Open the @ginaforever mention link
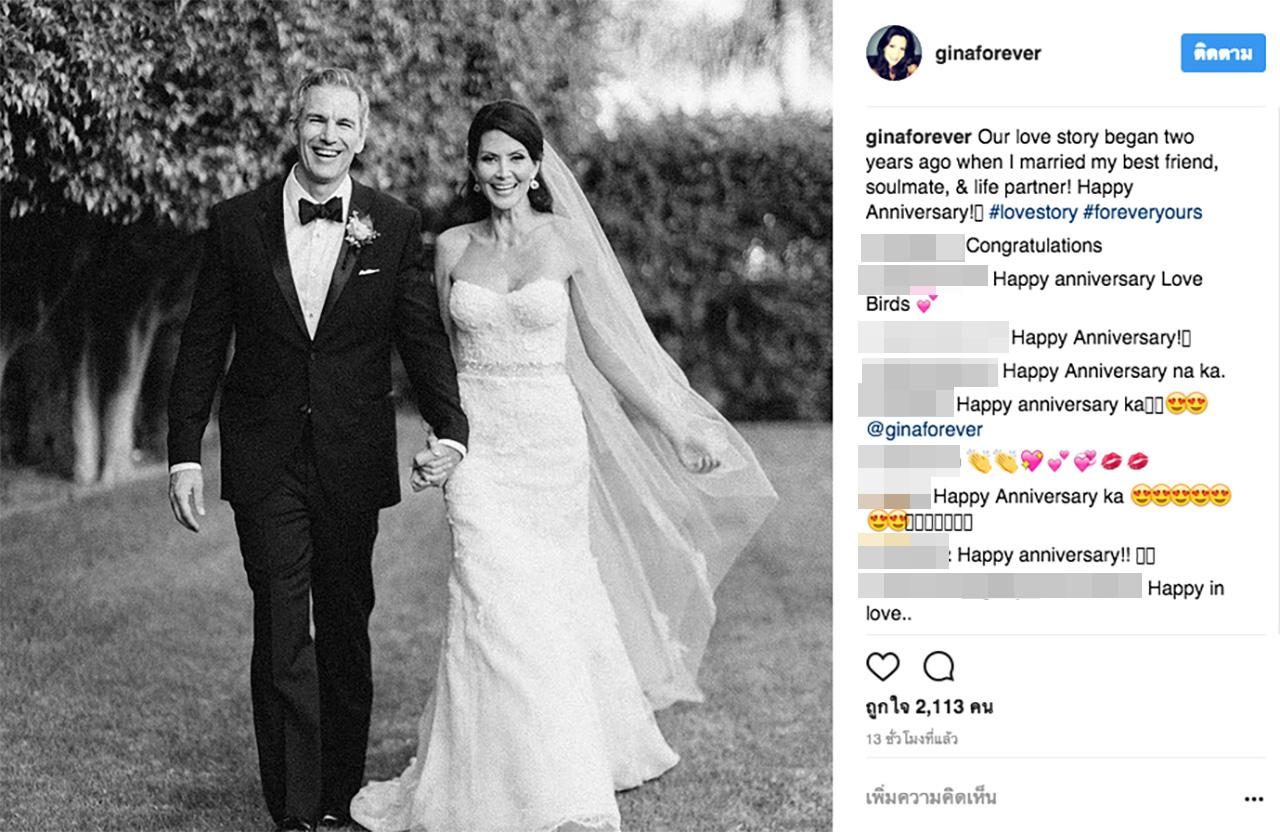Viewport: 1280px width, 832px height. coord(925,430)
